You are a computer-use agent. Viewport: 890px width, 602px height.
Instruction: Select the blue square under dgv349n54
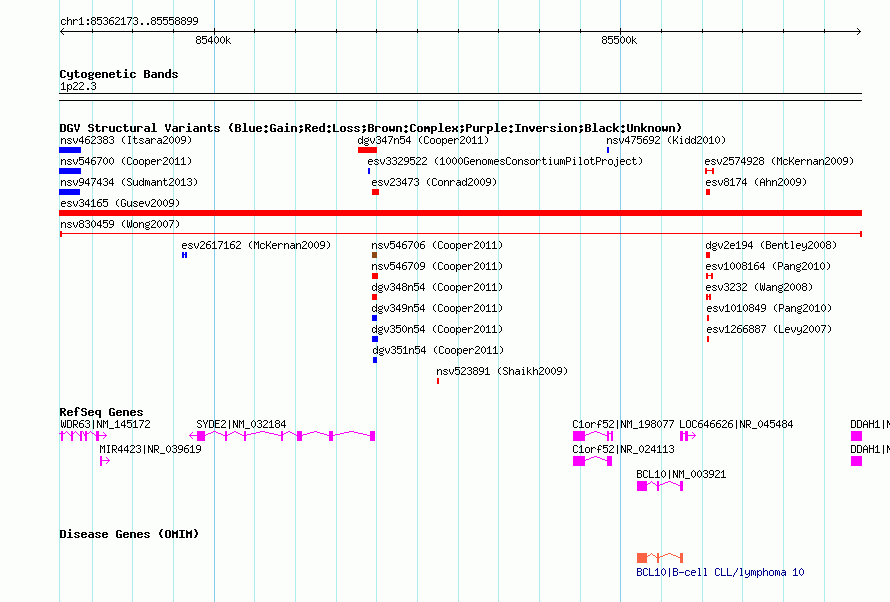(374, 318)
